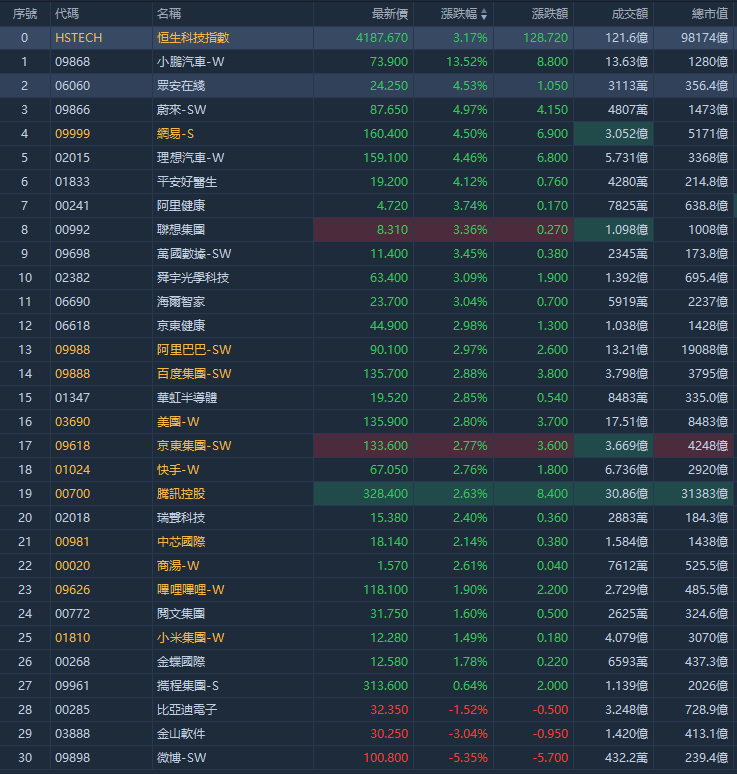Click 京東集團-SW market cap 4248億
This screenshot has width=737, height=774.
pyautogui.click(x=708, y=446)
